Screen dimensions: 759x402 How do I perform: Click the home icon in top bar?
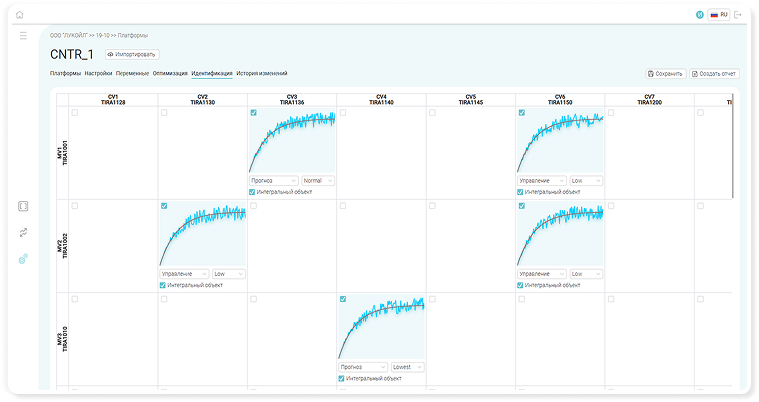click(20, 15)
